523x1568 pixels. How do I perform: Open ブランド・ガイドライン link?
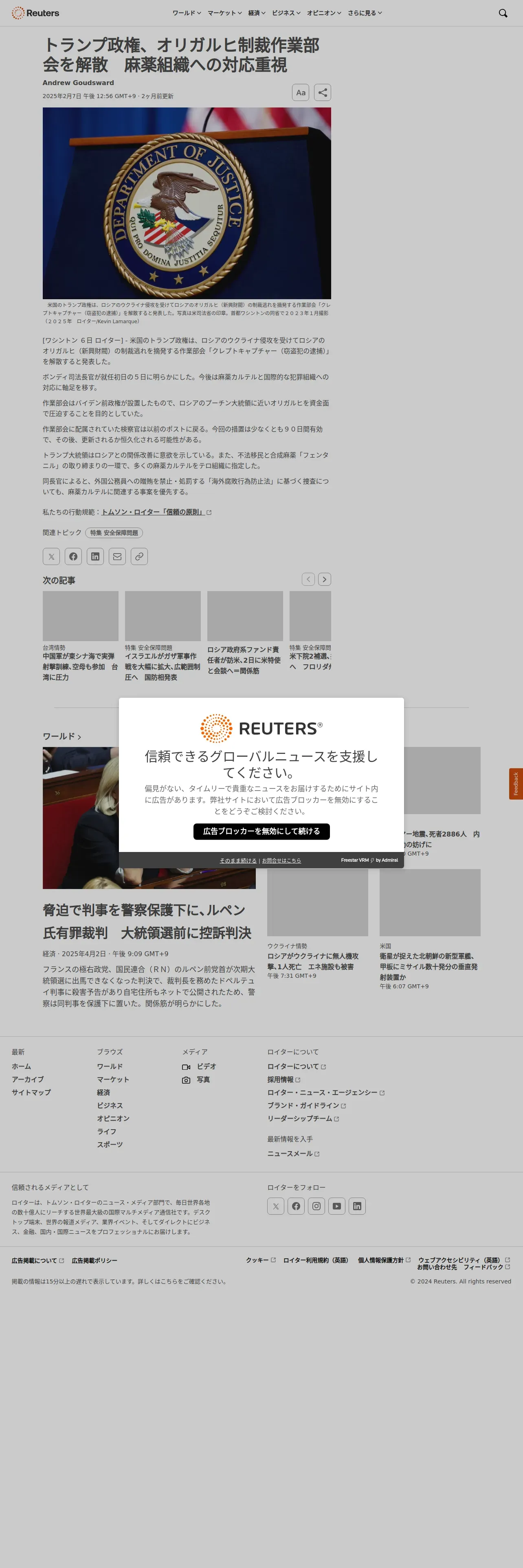click(x=306, y=1106)
